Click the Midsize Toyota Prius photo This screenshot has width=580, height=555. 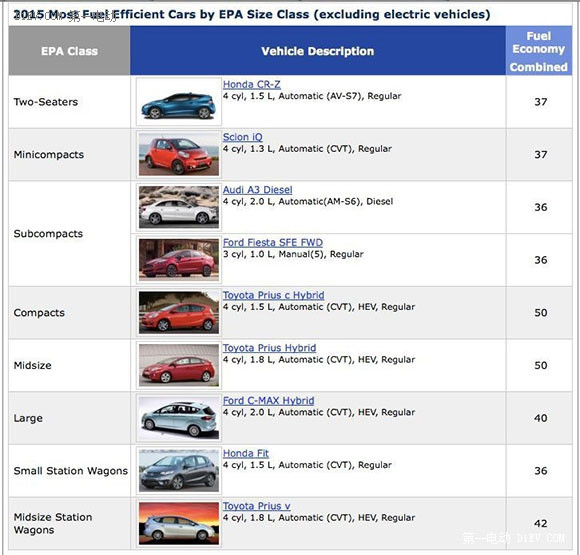(179, 365)
